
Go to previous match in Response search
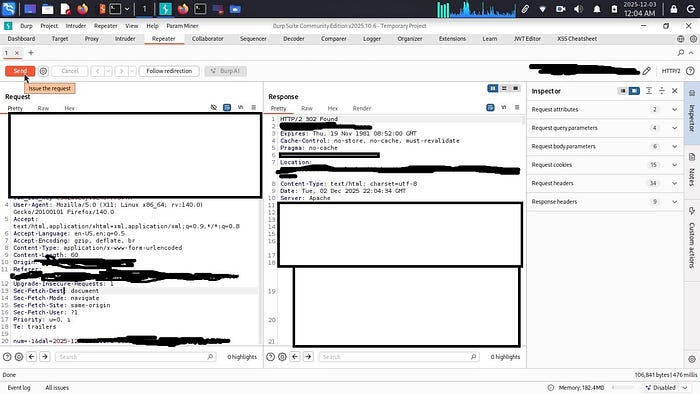point(295,357)
